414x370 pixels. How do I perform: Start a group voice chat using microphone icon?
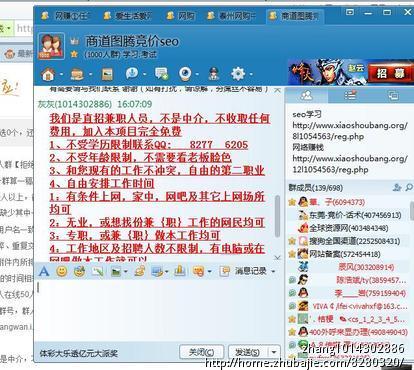pyautogui.click(x=132, y=73)
